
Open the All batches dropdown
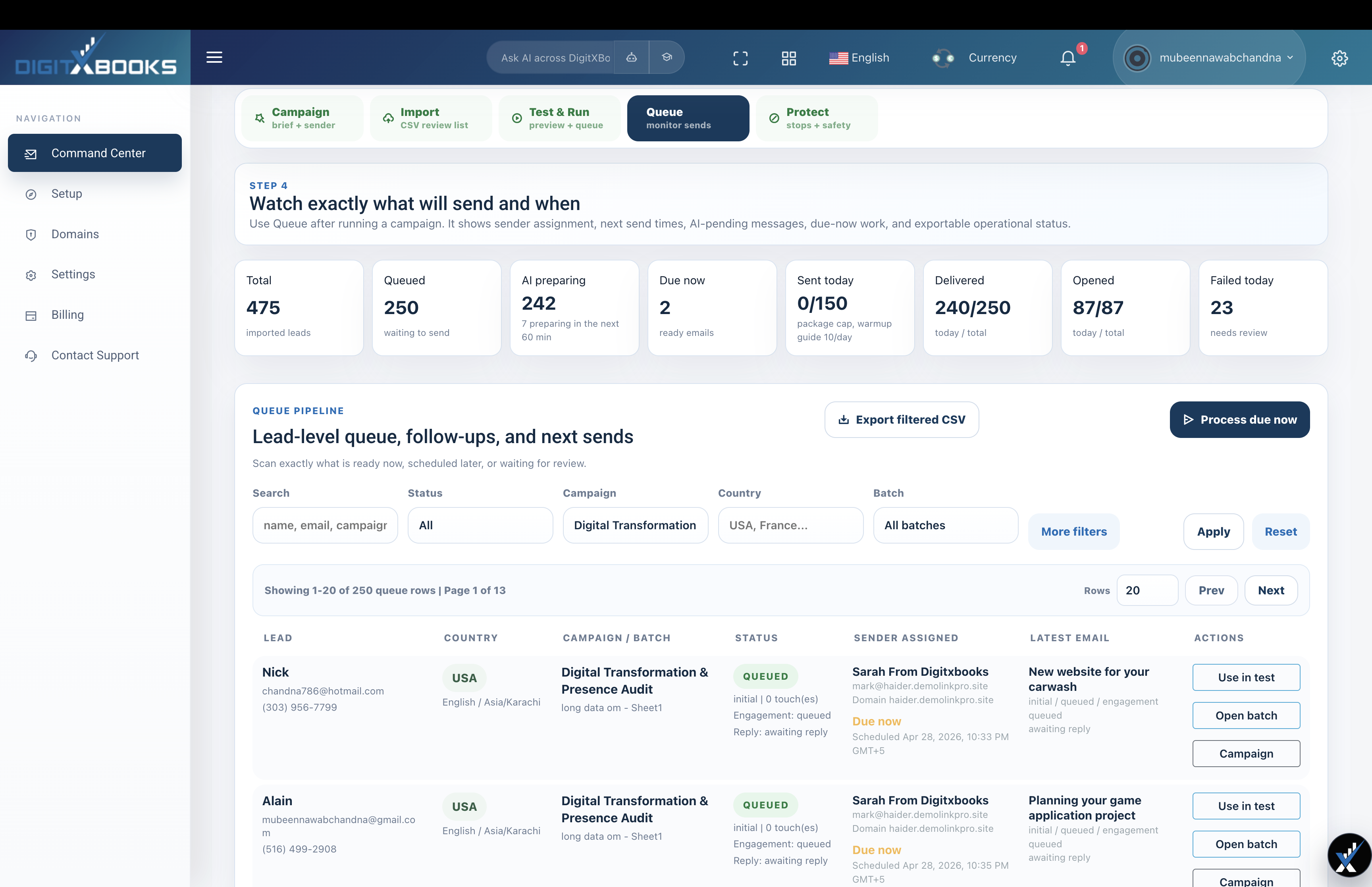[x=945, y=525]
